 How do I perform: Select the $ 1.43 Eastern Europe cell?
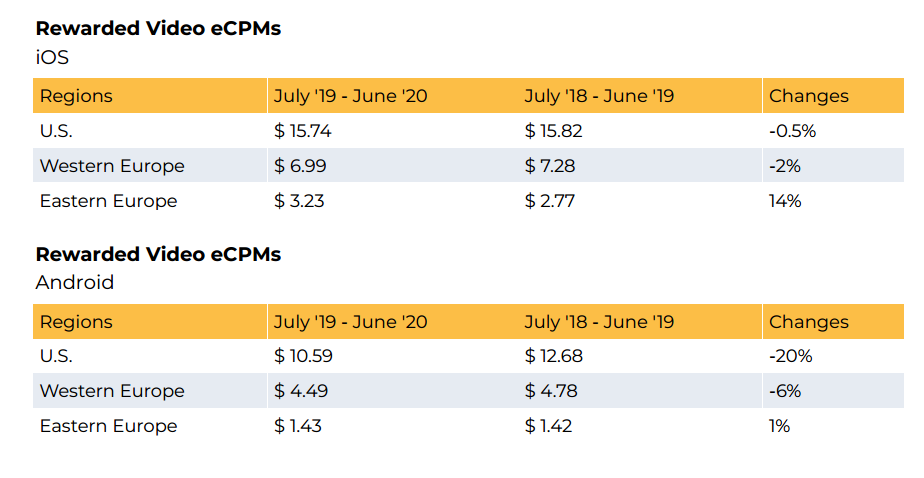point(298,426)
